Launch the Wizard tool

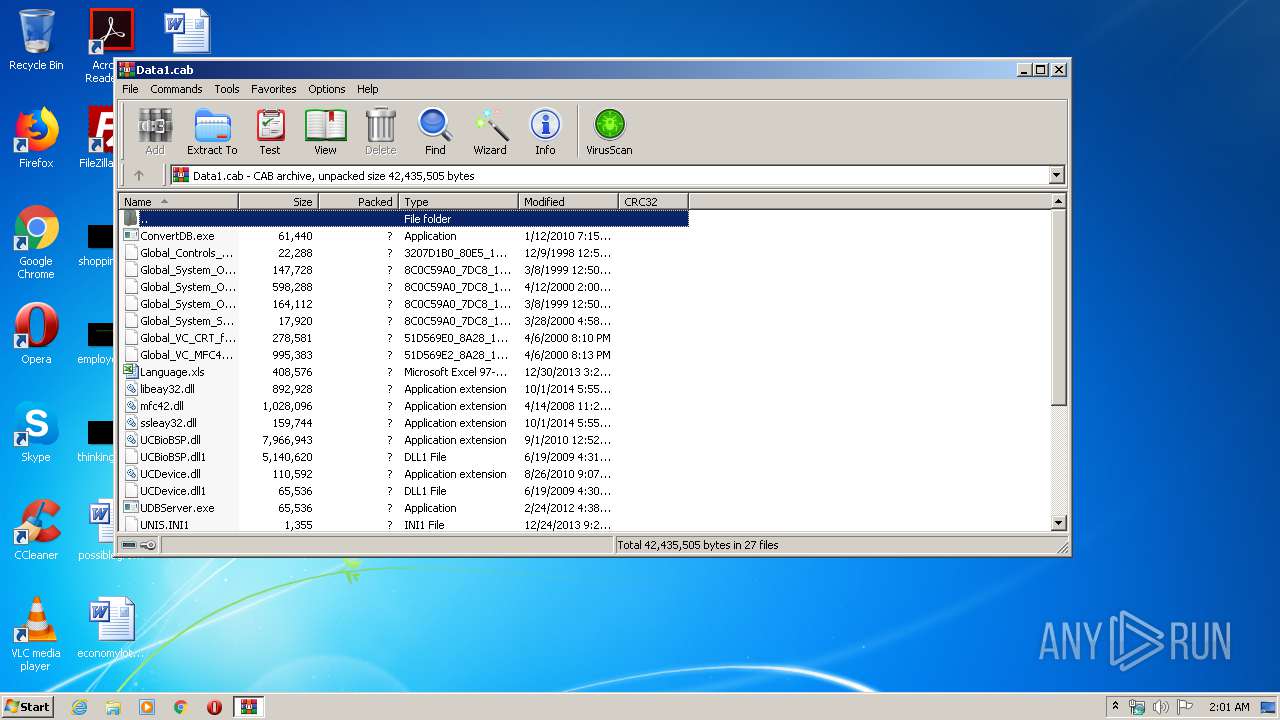pyautogui.click(x=490, y=132)
